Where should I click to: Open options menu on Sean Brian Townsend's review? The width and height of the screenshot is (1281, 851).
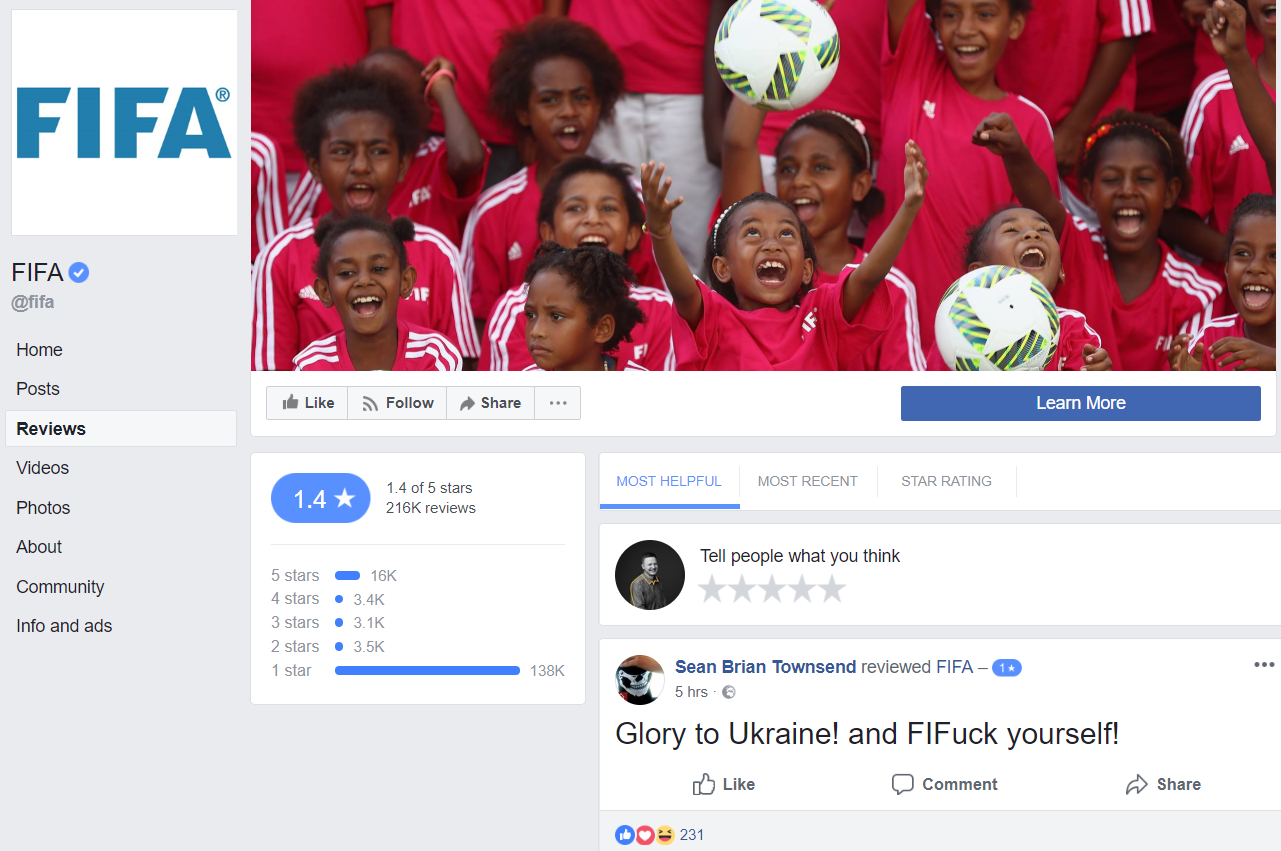pos(1264,665)
